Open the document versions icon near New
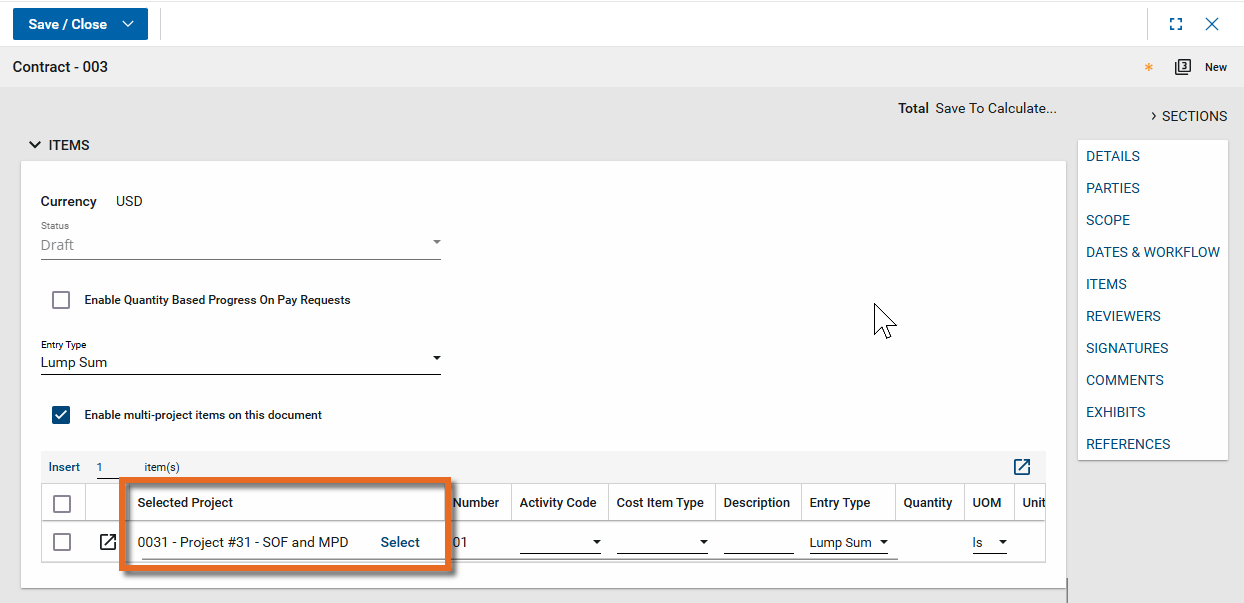This screenshot has height=603, width=1244. click(1183, 67)
